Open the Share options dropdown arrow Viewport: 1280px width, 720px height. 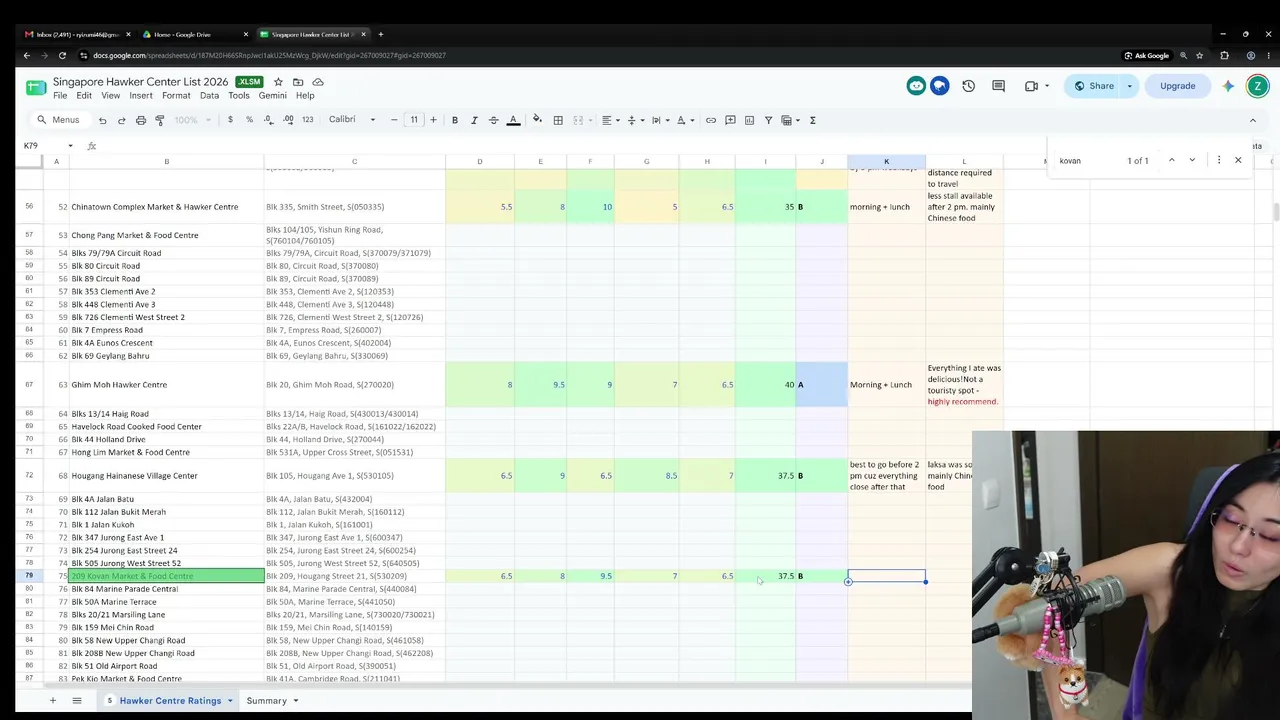(1130, 86)
